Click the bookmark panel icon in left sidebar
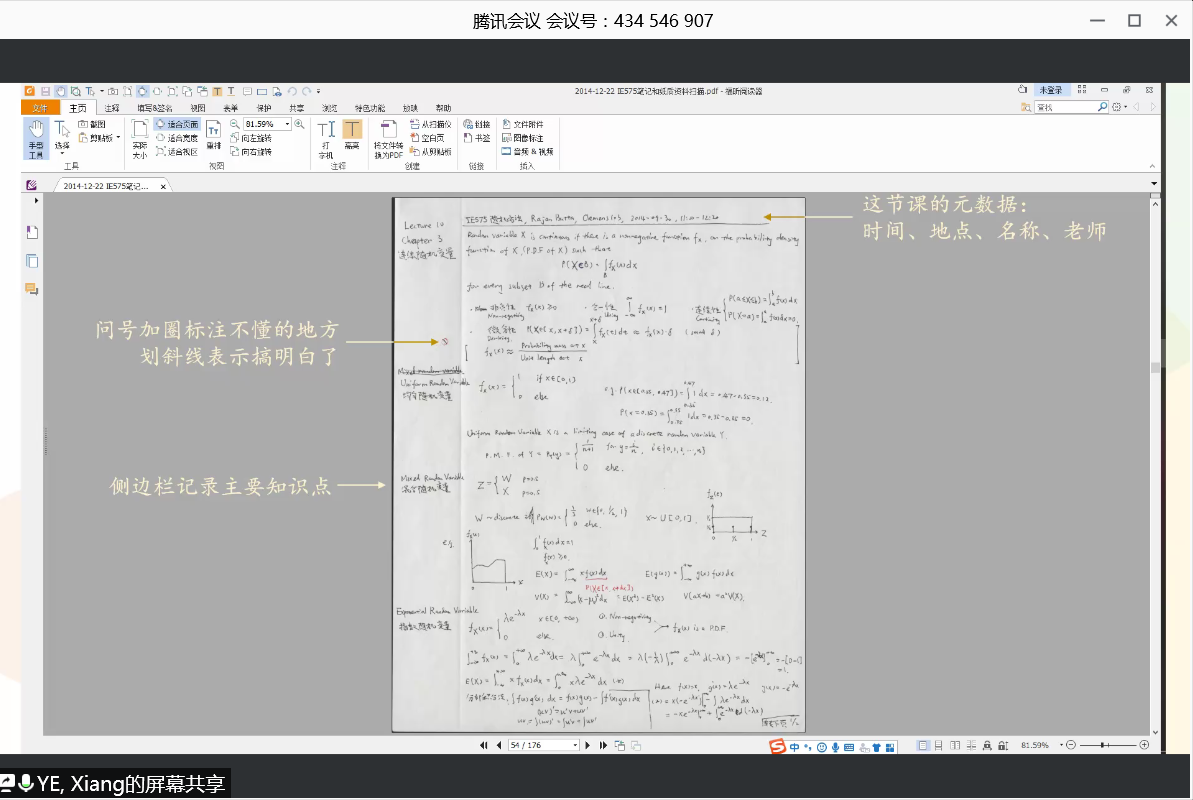The width and height of the screenshot is (1193, 800). point(32,232)
